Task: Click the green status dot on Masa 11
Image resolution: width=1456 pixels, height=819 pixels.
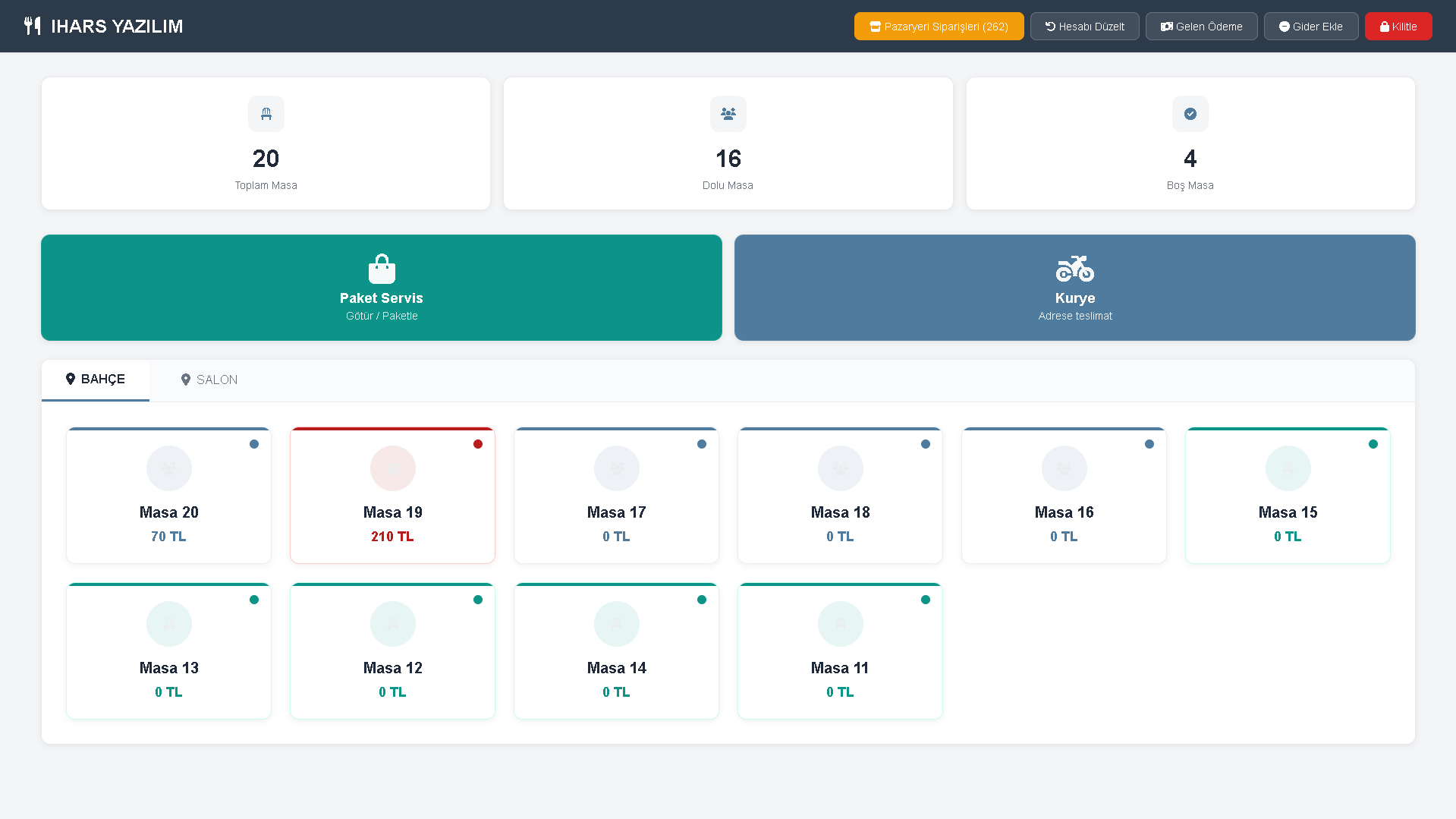Action: (926, 600)
